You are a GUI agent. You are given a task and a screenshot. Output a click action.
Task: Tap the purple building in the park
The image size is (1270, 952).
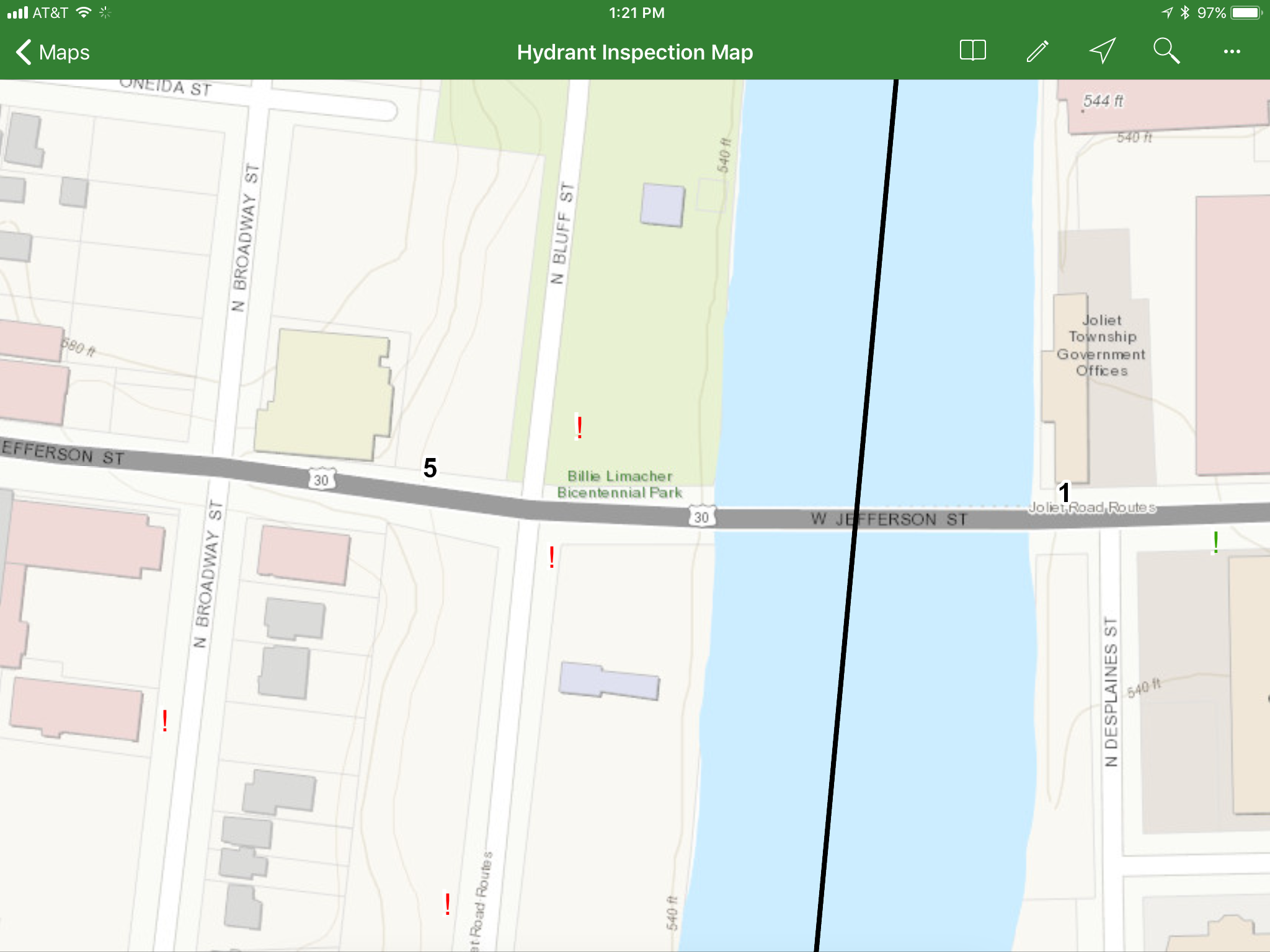tap(662, 205)
